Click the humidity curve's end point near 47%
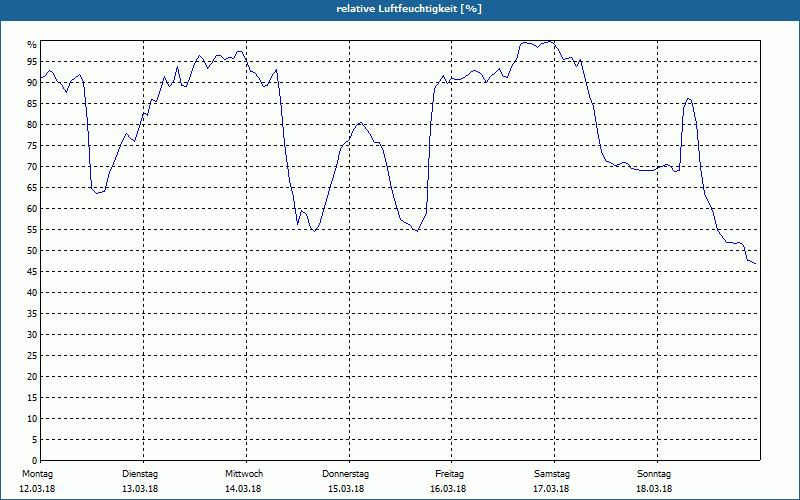The image size is (800, 500). pos(755,263)
